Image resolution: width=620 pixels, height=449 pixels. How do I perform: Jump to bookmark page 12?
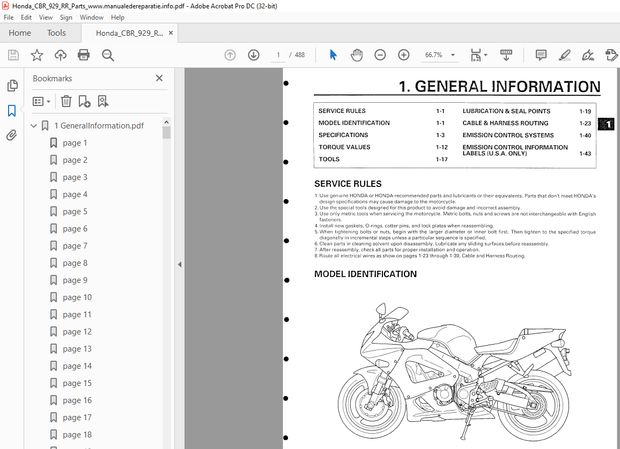77,332
